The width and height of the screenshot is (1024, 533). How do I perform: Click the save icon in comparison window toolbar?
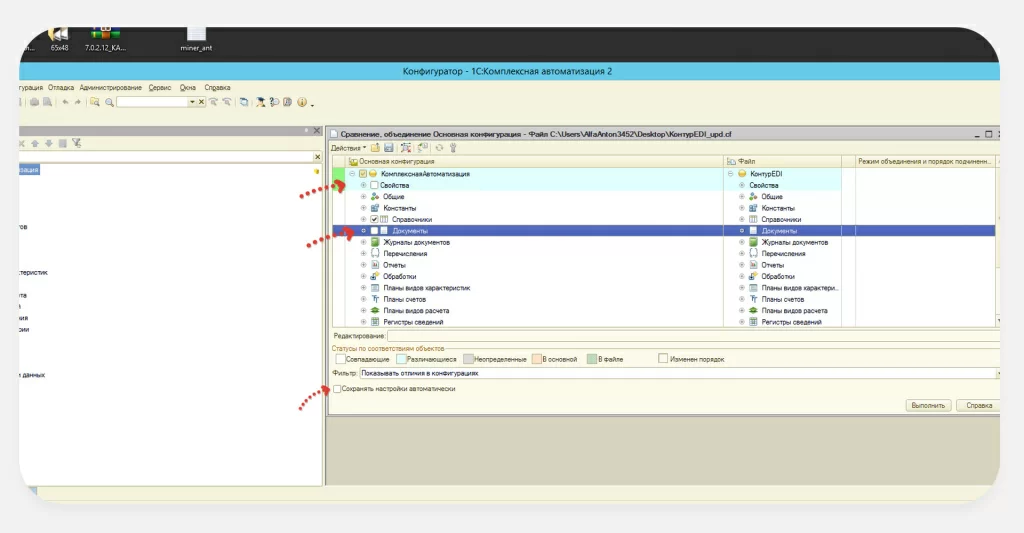(388, 148)
